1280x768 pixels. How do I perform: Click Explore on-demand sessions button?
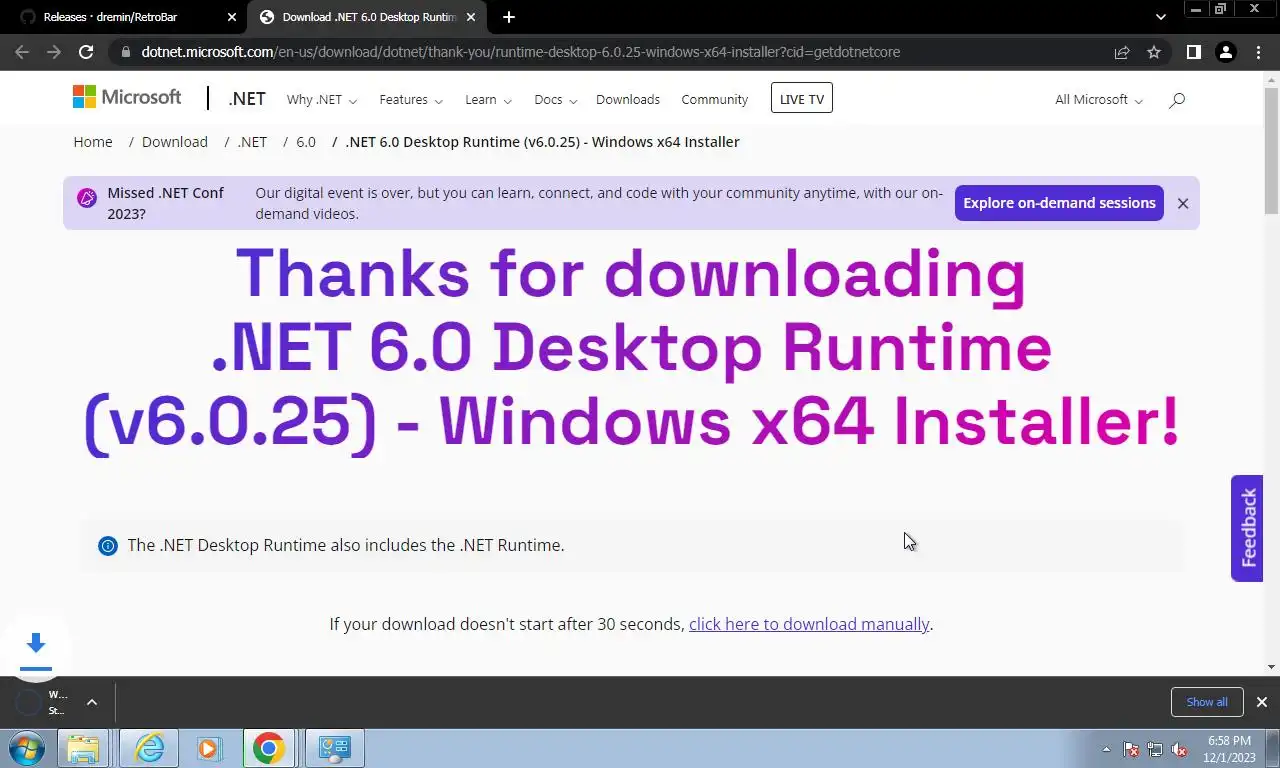click(x=1059, y=203)
